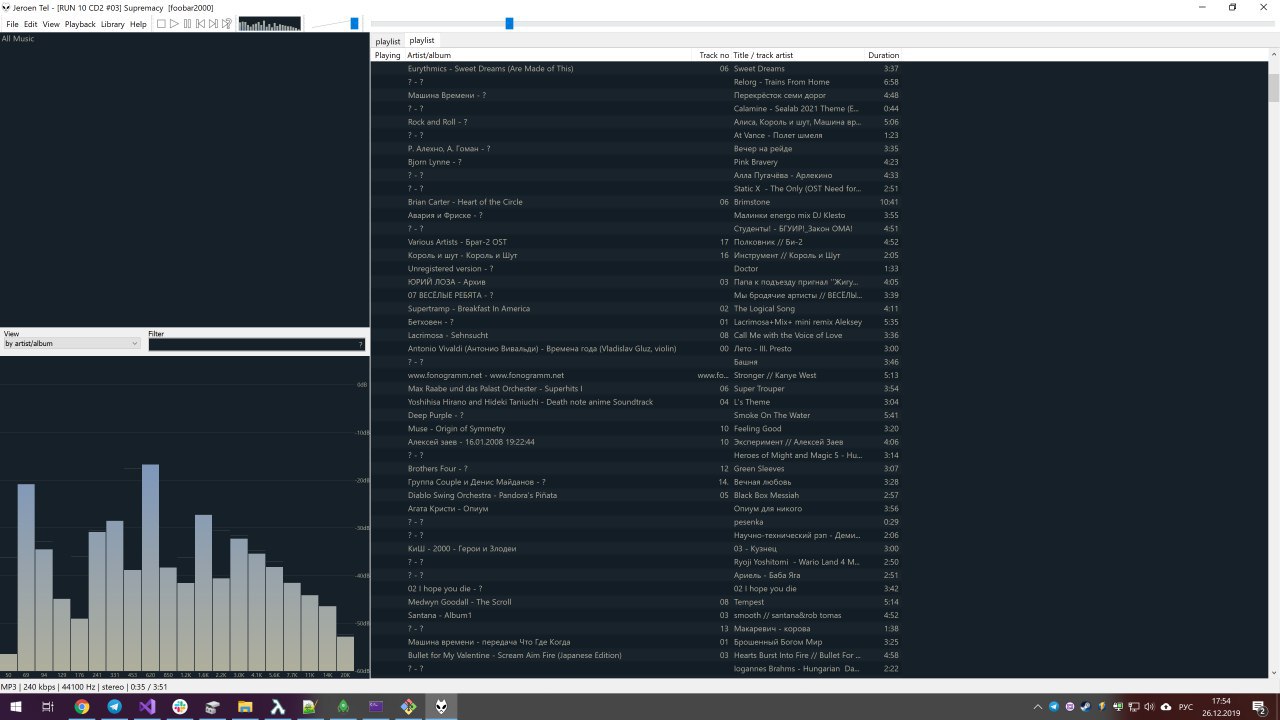Click the seekbar position handle

tap(509, 23)
